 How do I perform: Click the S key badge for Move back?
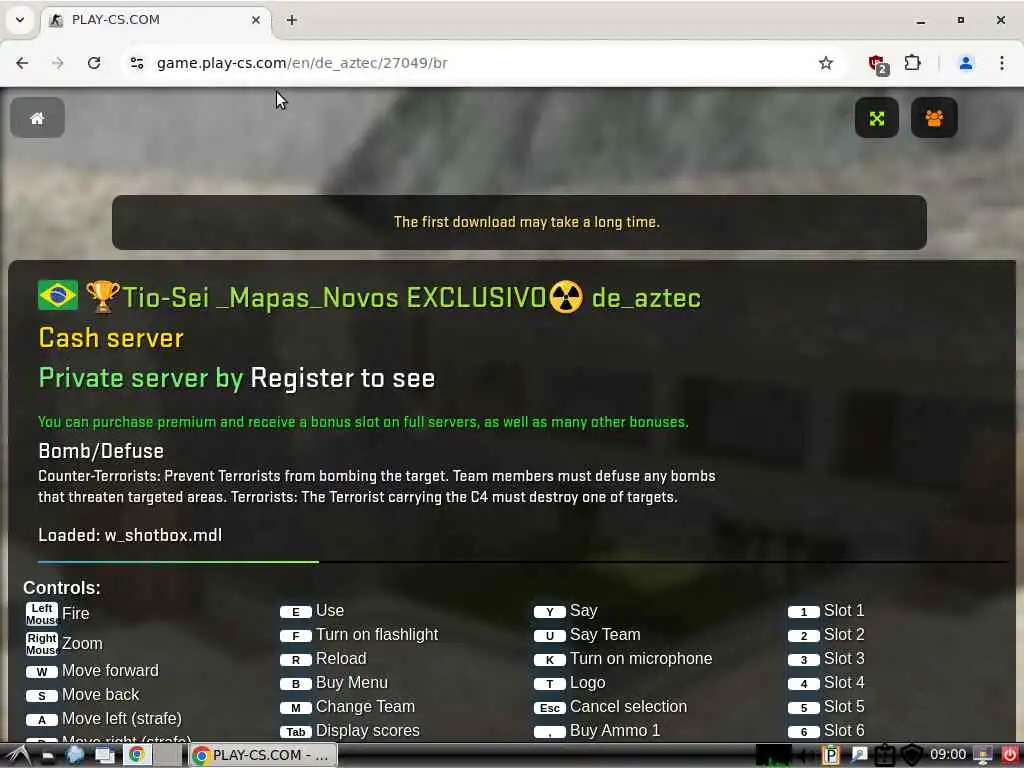(42, 696)
